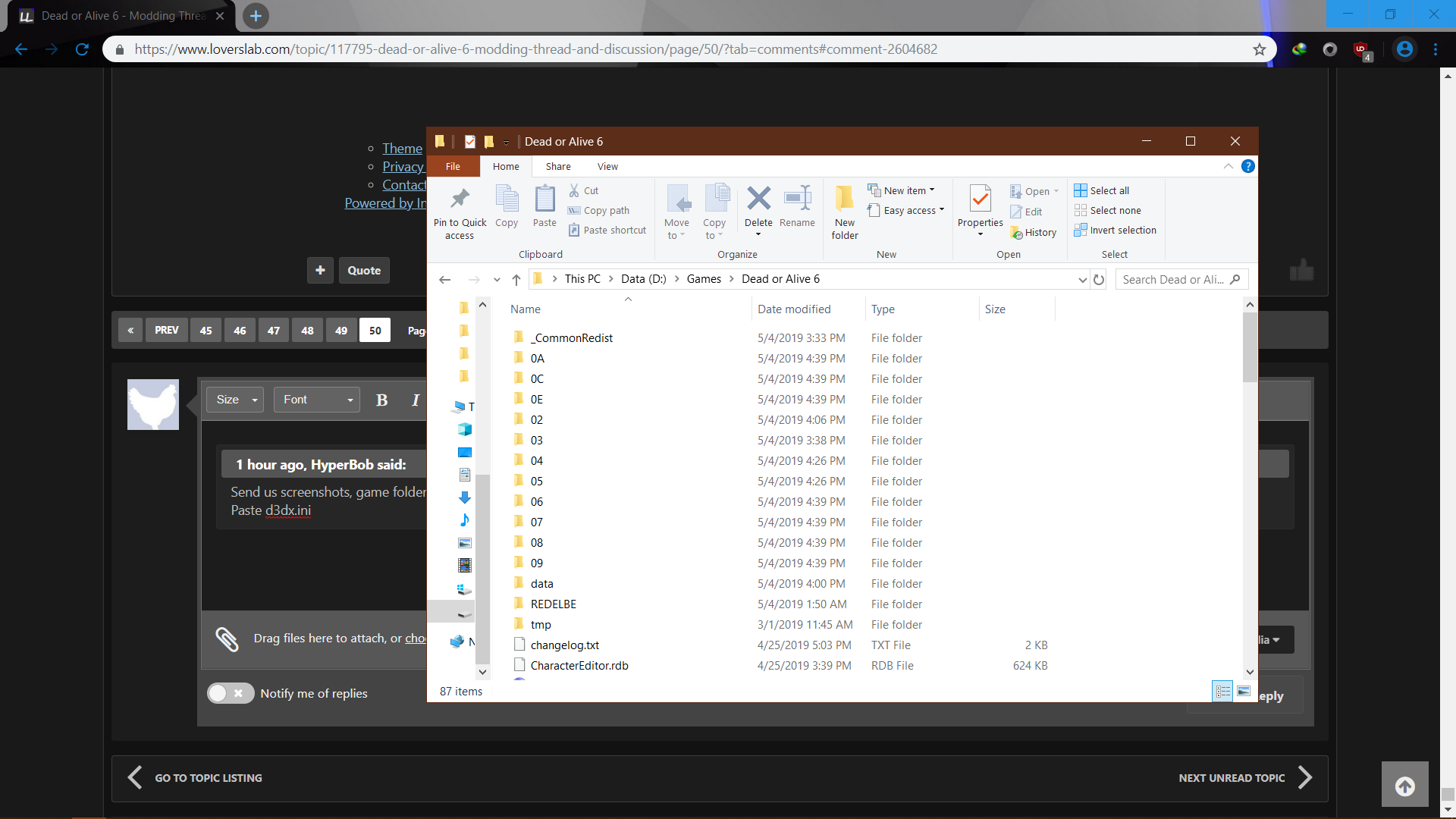The image size is (1456, 819).
Task: Click Select none in ribbon
Action: point(1107,210)
